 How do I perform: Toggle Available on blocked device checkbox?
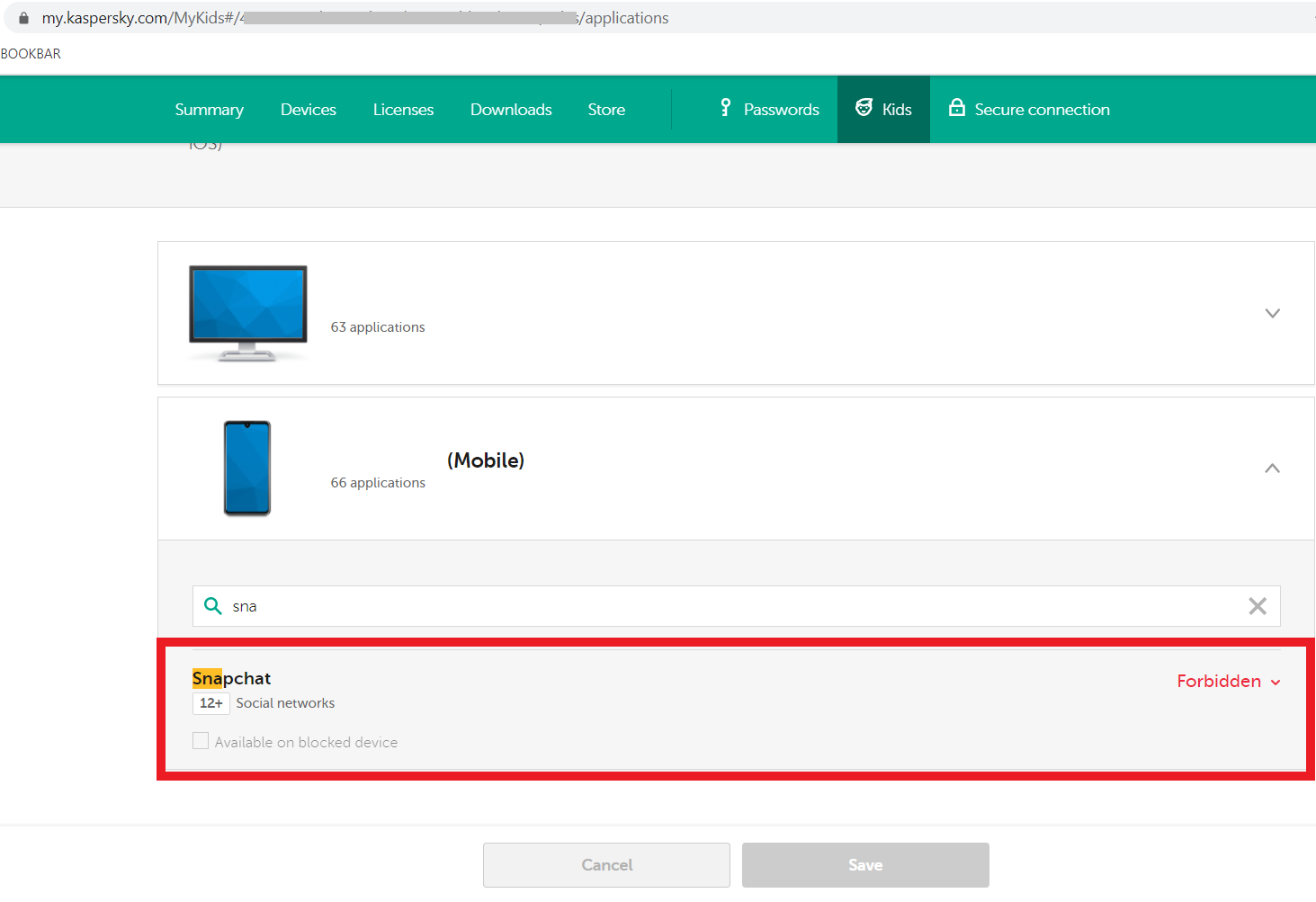[201, 741]
